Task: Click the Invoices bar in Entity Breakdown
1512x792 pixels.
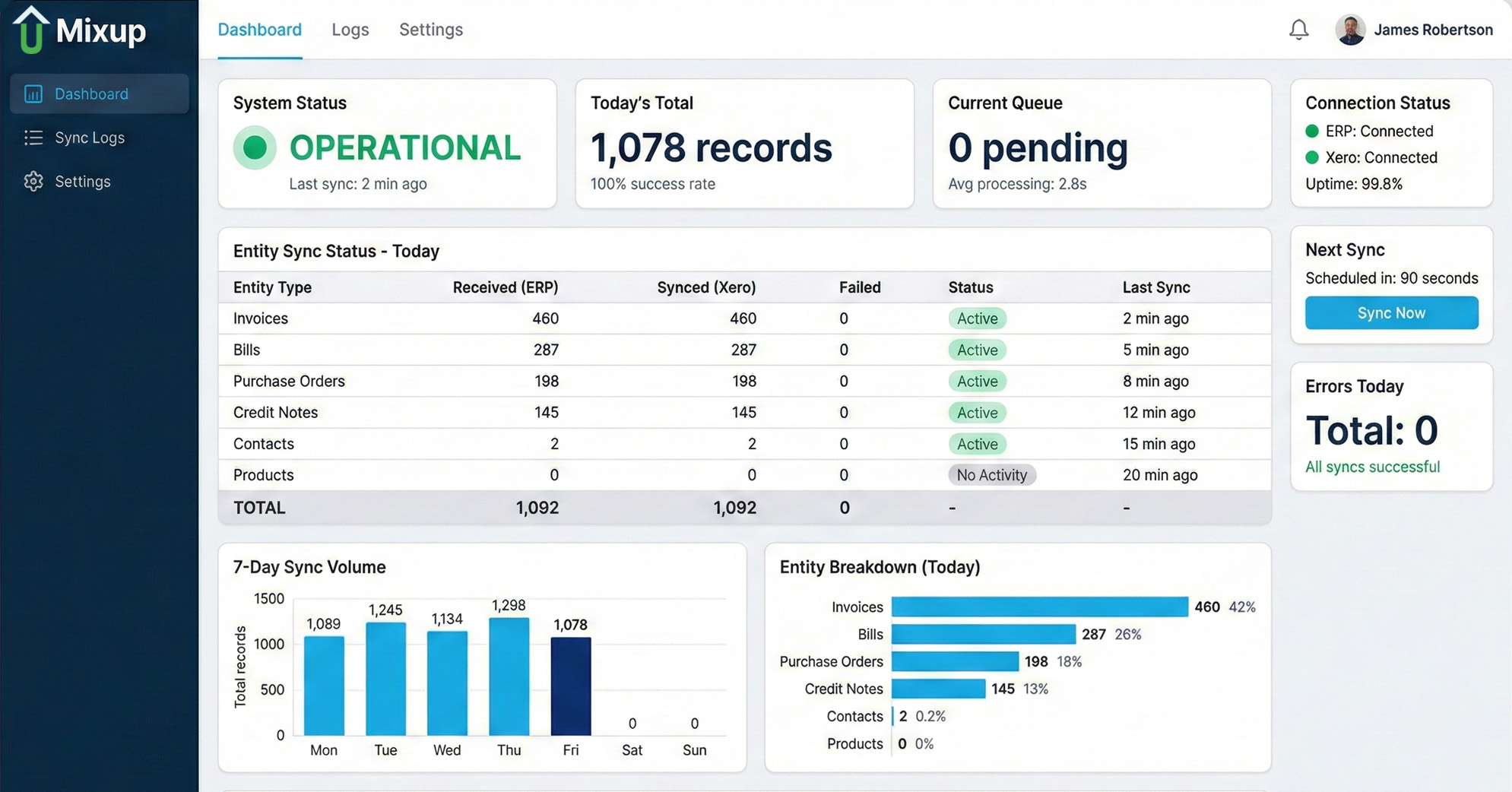Action: pyautogui.click(x=1039, y=607)
